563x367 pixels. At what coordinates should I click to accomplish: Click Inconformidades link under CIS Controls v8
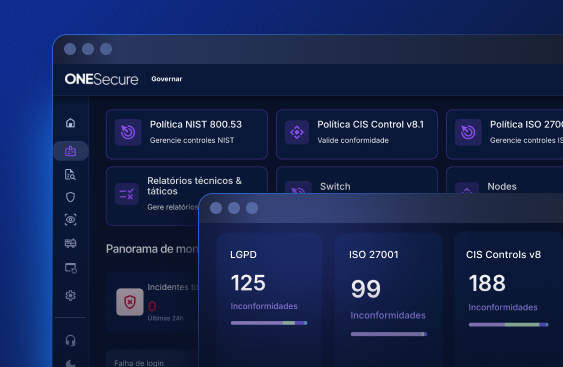503,307
